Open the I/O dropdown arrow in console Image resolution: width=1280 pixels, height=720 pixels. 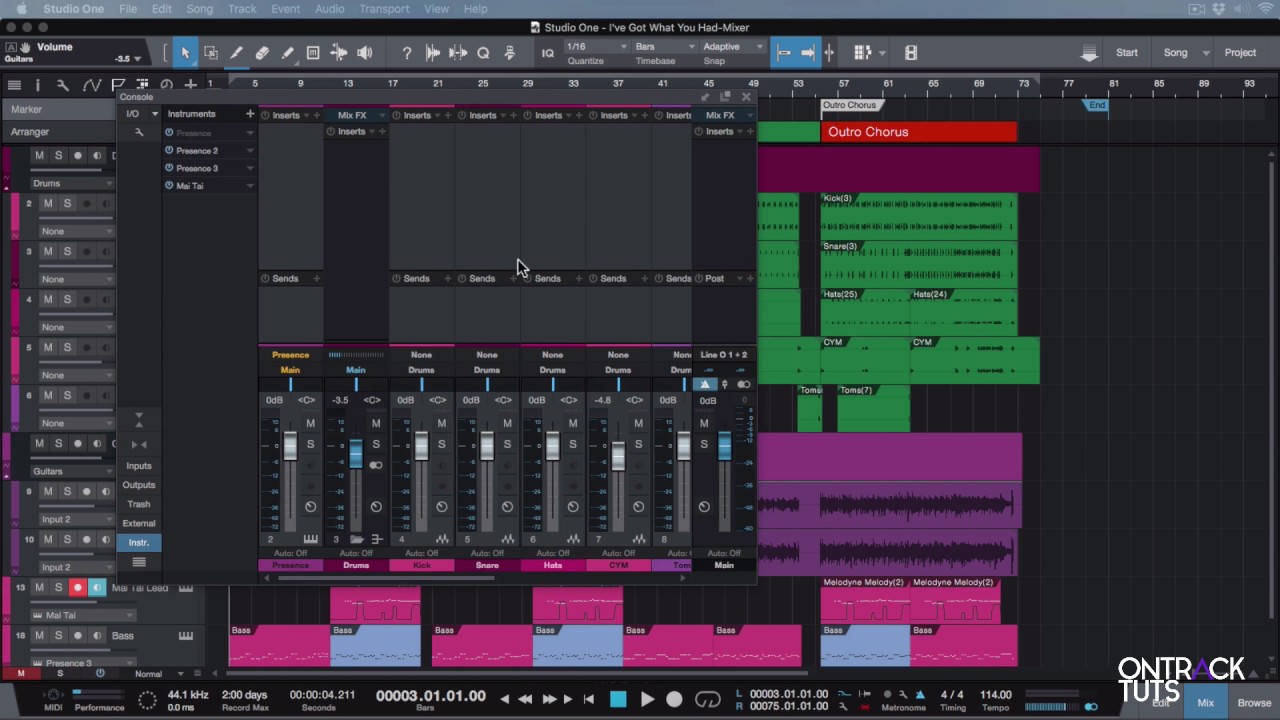point(154,114)
